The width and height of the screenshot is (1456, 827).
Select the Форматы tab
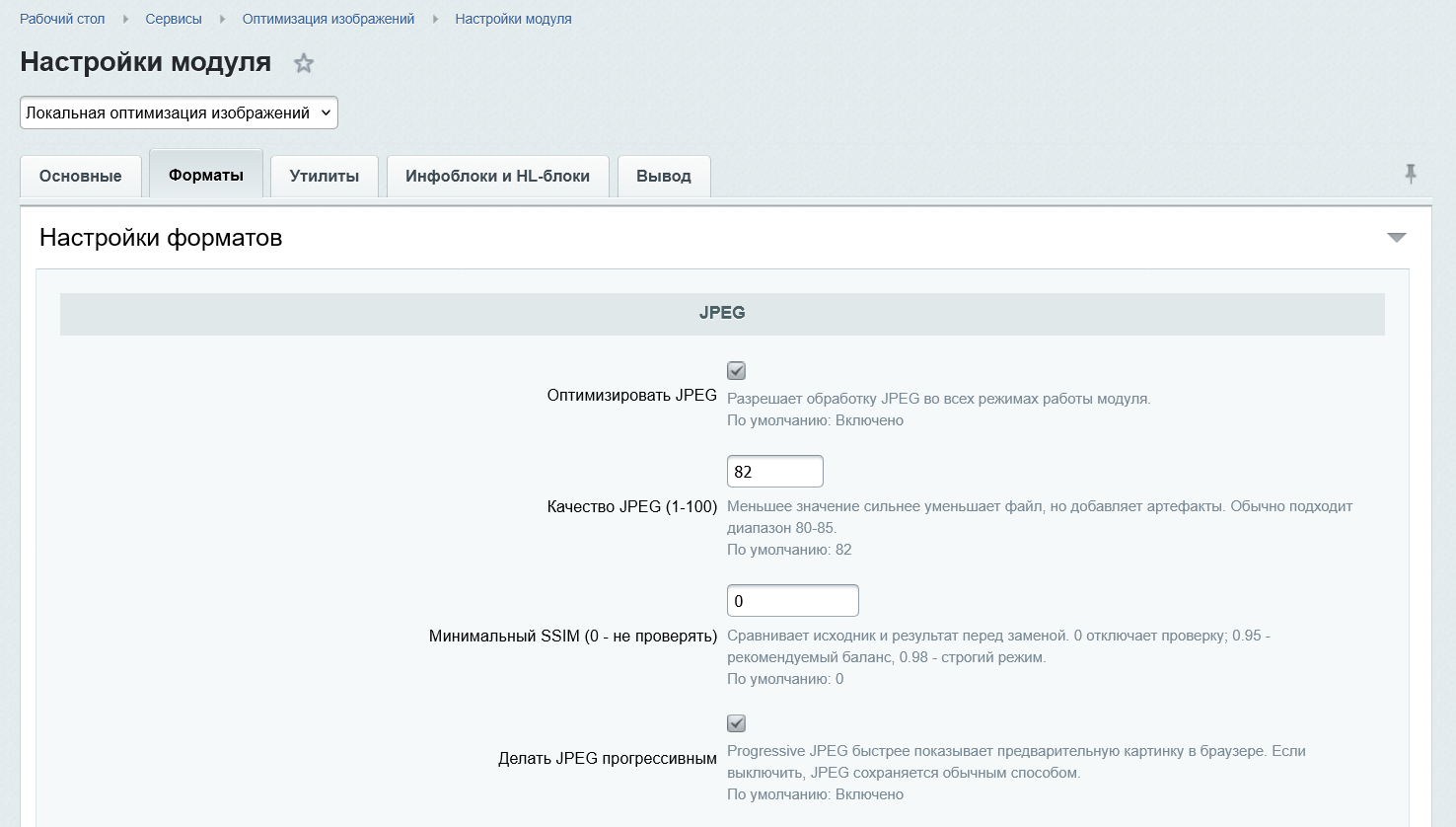[206, 175]
